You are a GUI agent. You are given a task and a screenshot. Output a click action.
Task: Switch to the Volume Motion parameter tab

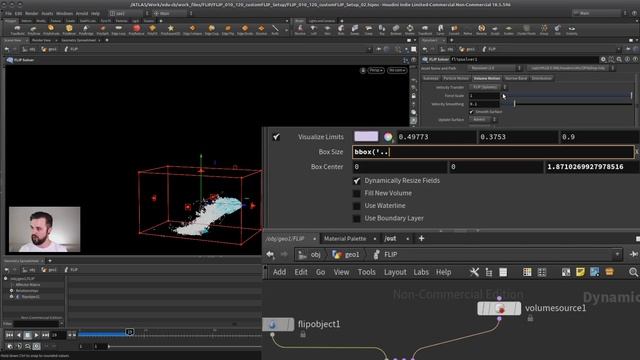pyautogui.click(x=486, y=78)
